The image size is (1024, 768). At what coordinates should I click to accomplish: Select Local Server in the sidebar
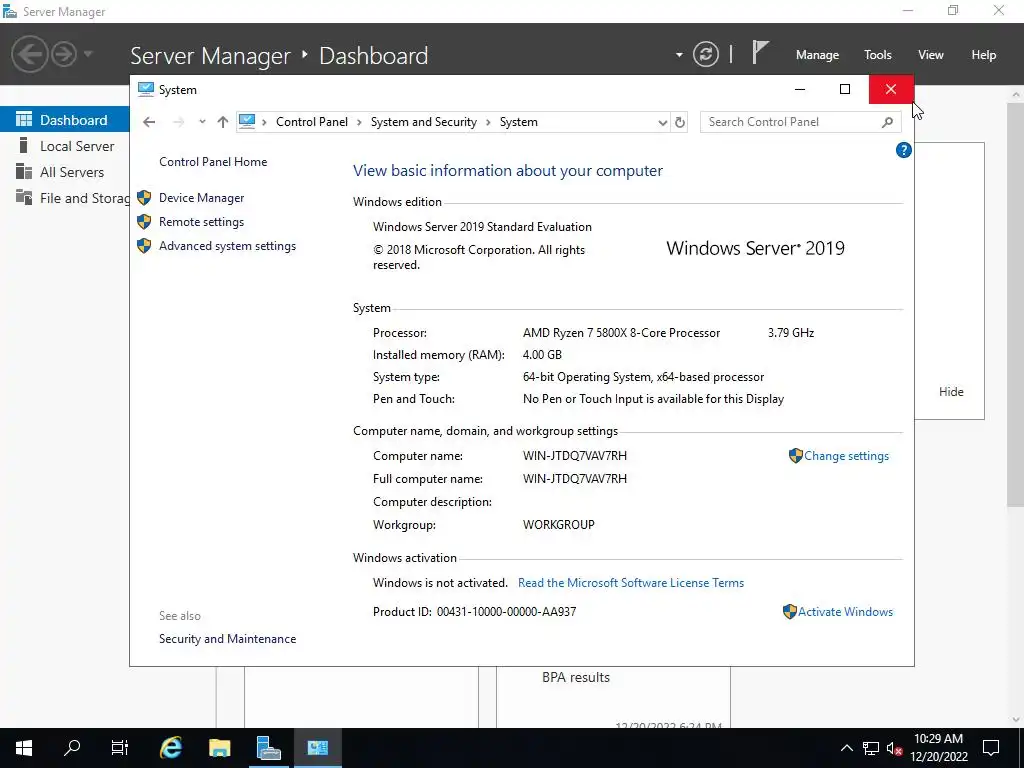tap(65, 146)
